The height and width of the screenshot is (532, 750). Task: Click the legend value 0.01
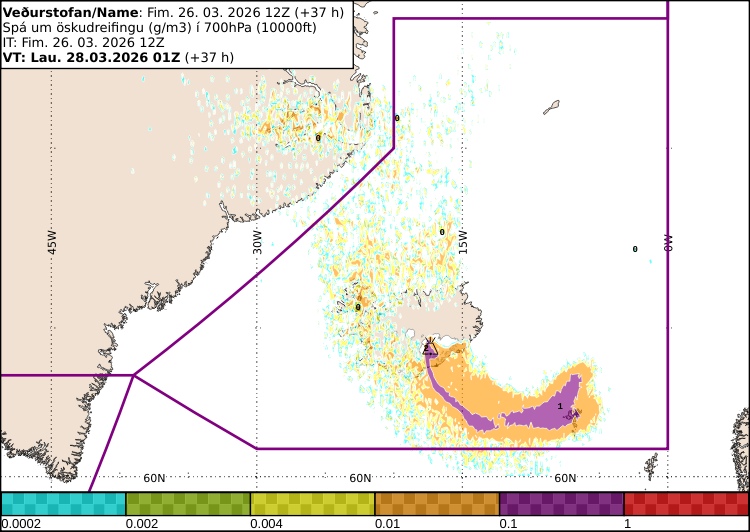click(387, 523)
